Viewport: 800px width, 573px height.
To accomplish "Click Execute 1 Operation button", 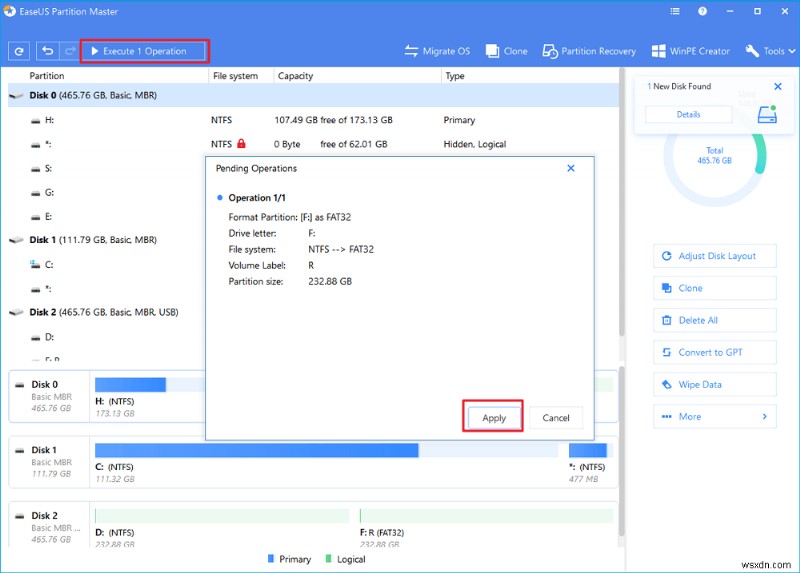I will pyautogui.click(x=145, y=51).
